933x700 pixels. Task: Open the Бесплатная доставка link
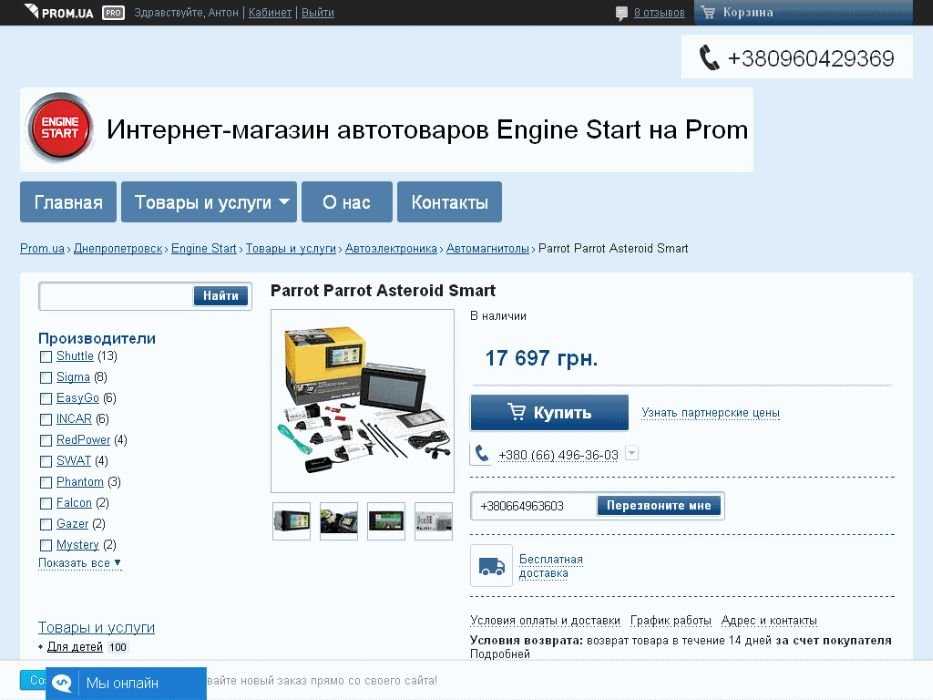pyautogui.click(x=550, y=566)
